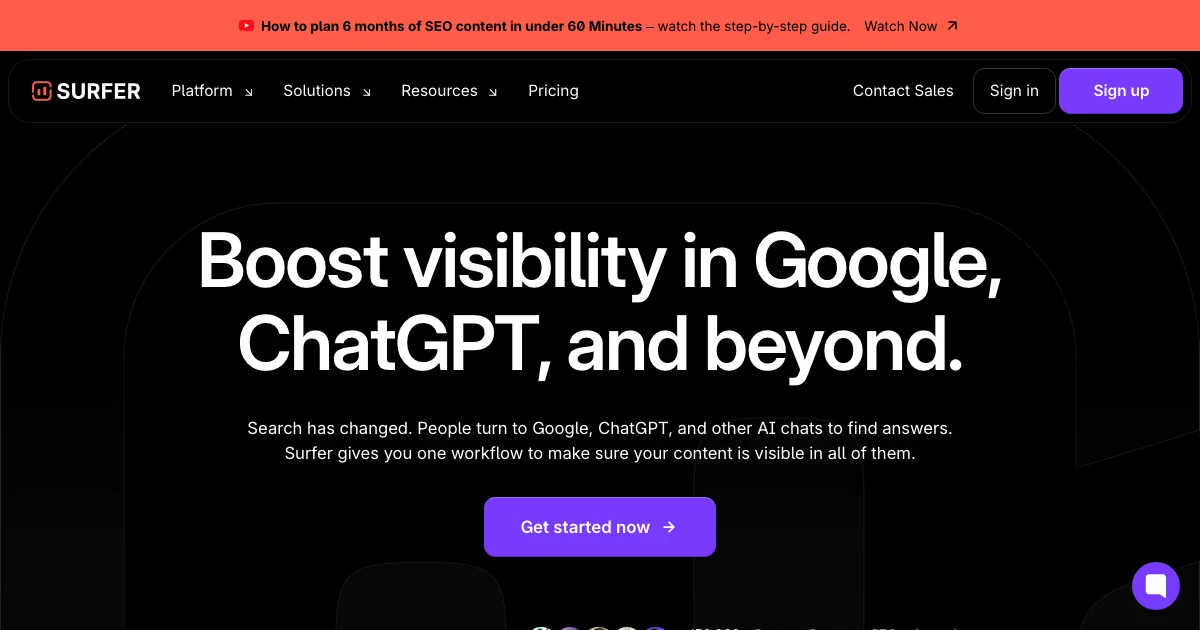Screen dimensions: 1200x630
Task: Go to the Pricing page
Action: click(x=553, y=91)
